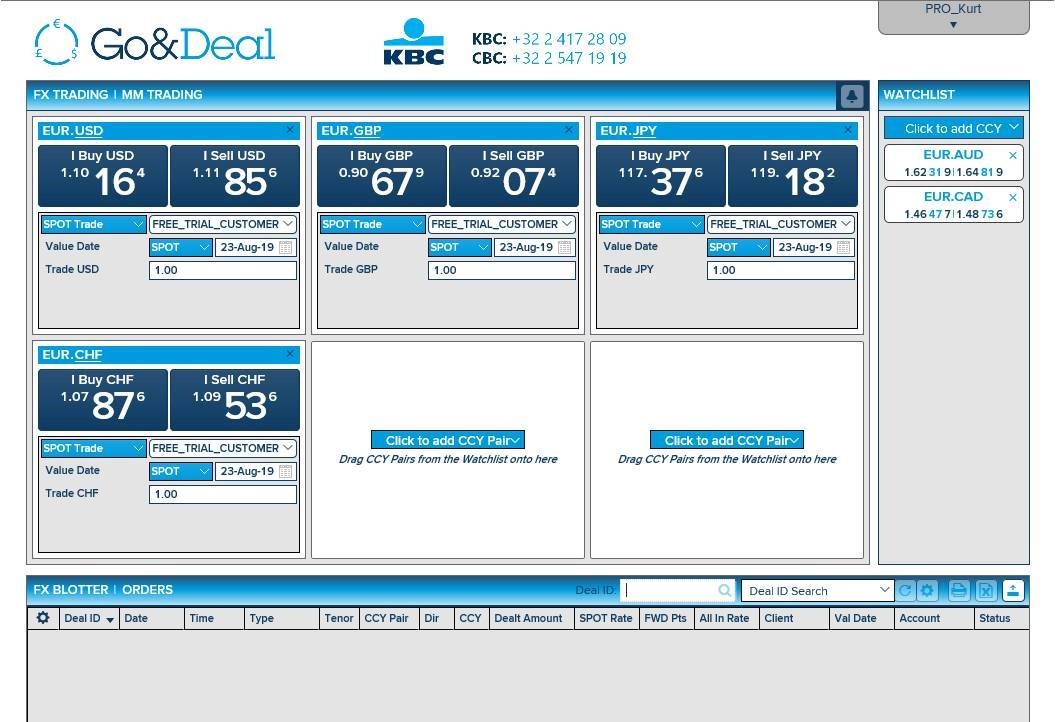Open calendar picker in EUR.GBP tile
Image resolution: width=1055 pixels, height=722 pixels.
[565, 248]
